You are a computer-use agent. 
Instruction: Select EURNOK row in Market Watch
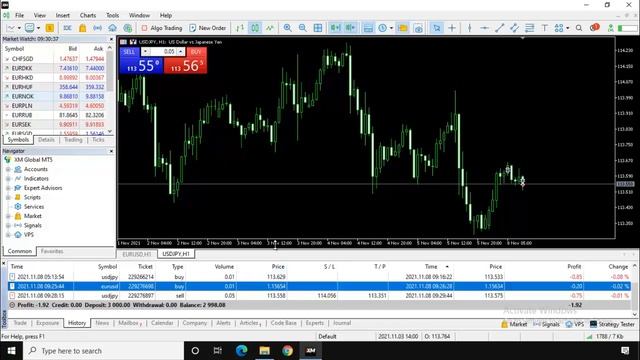54,96
